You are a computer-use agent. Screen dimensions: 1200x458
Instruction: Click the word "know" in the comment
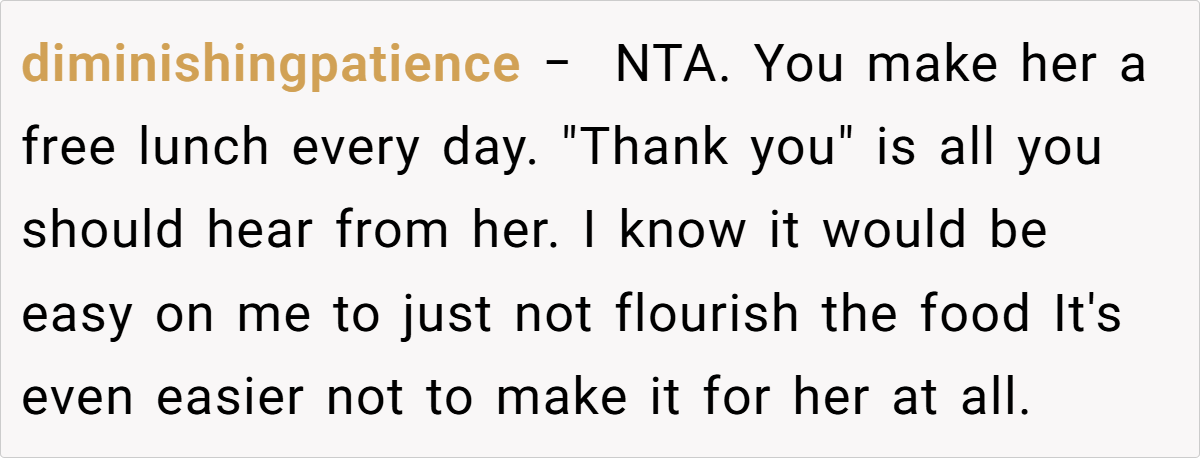(681, 231)
